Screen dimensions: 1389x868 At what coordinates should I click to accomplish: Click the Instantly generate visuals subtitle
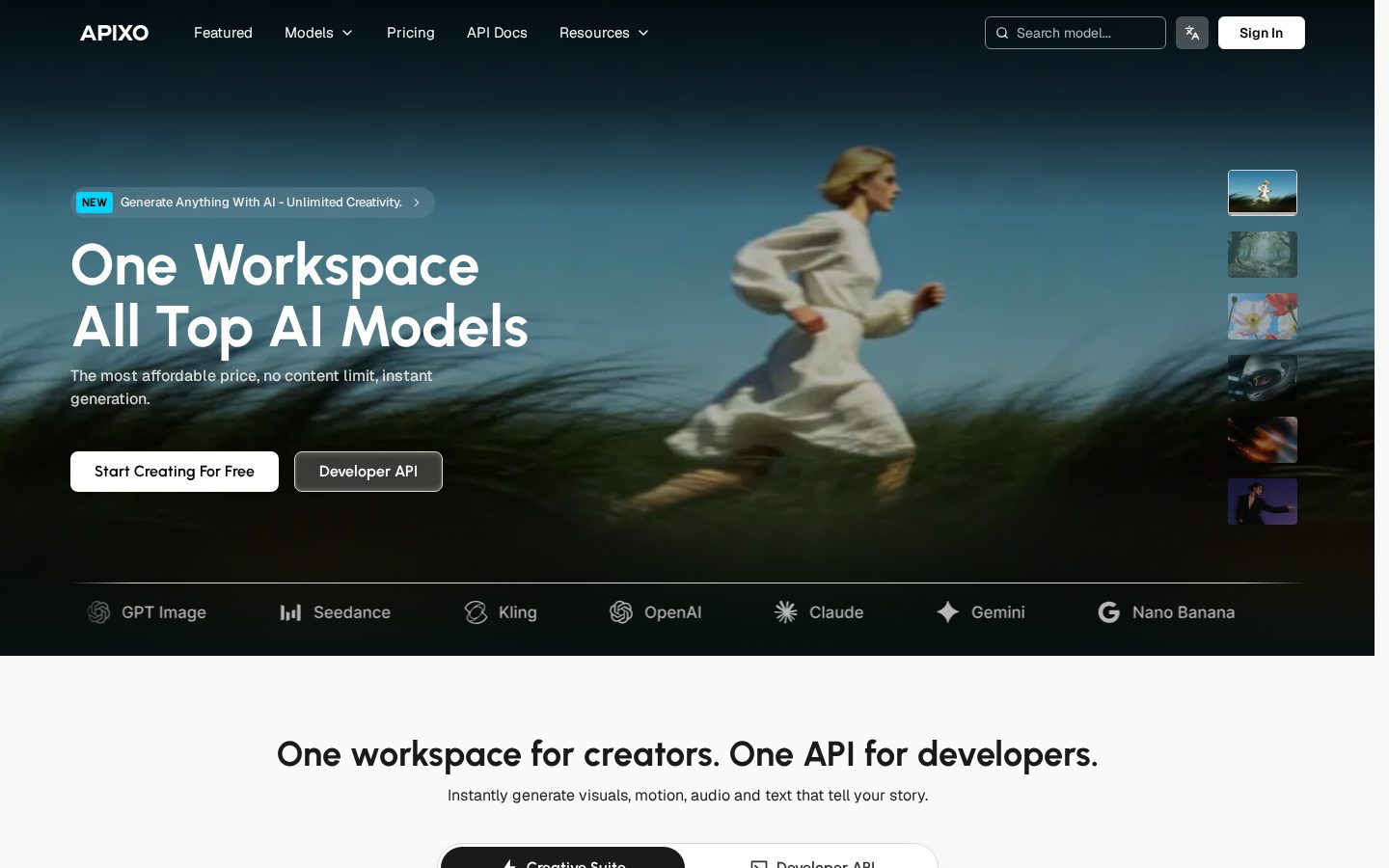[x=688, y=796]
